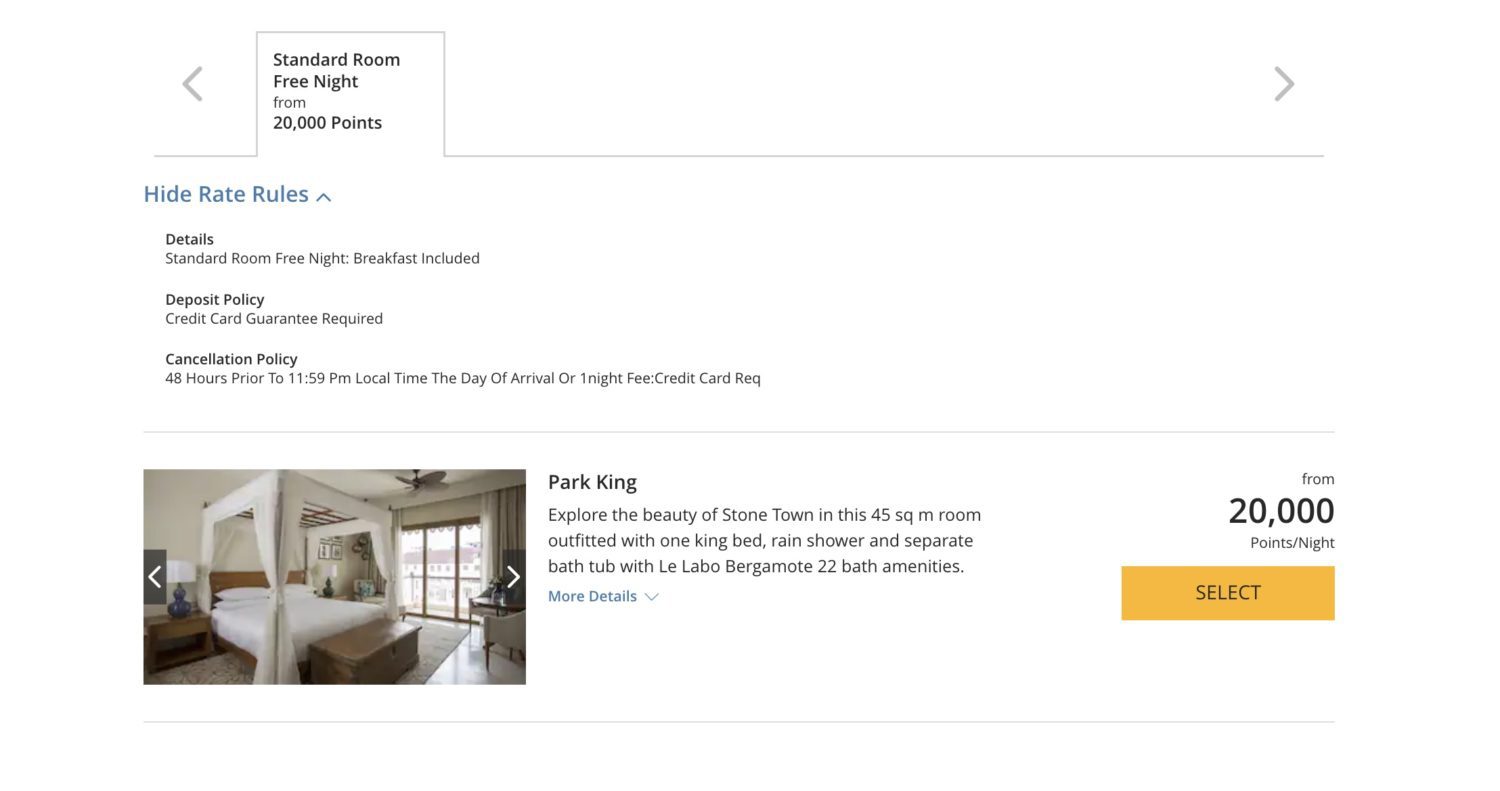View the Park King room photo thumbnail
The image size is (1500, 791).
tap(335, 577)
